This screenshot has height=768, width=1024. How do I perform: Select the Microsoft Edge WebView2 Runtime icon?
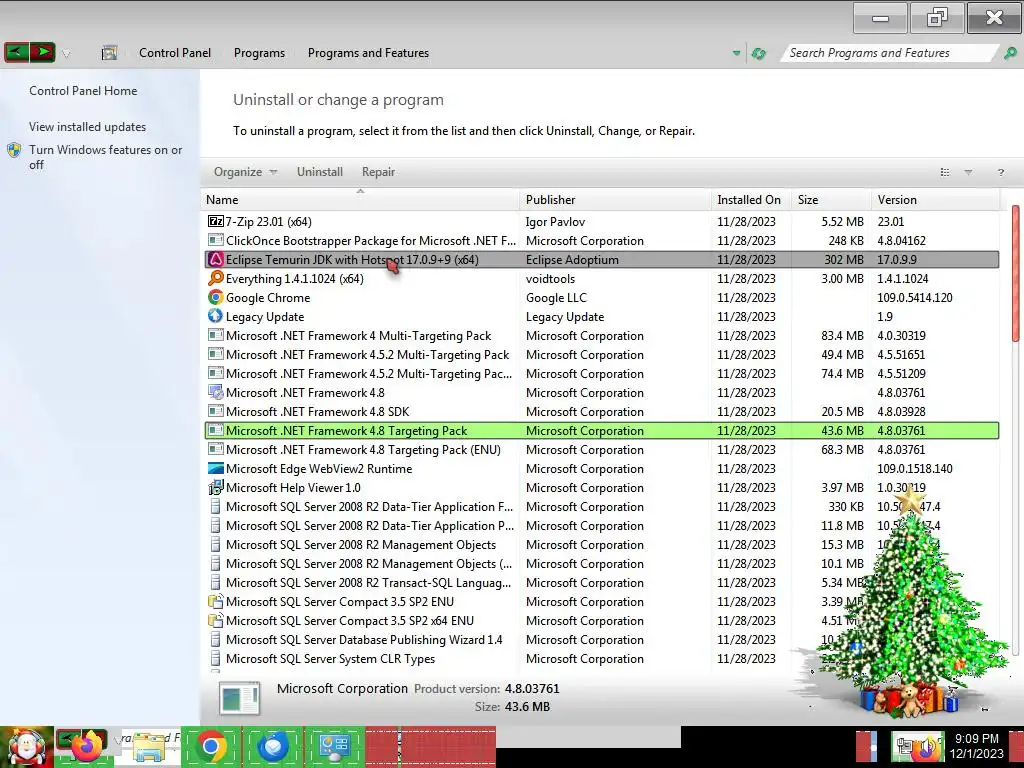[216, 468]
